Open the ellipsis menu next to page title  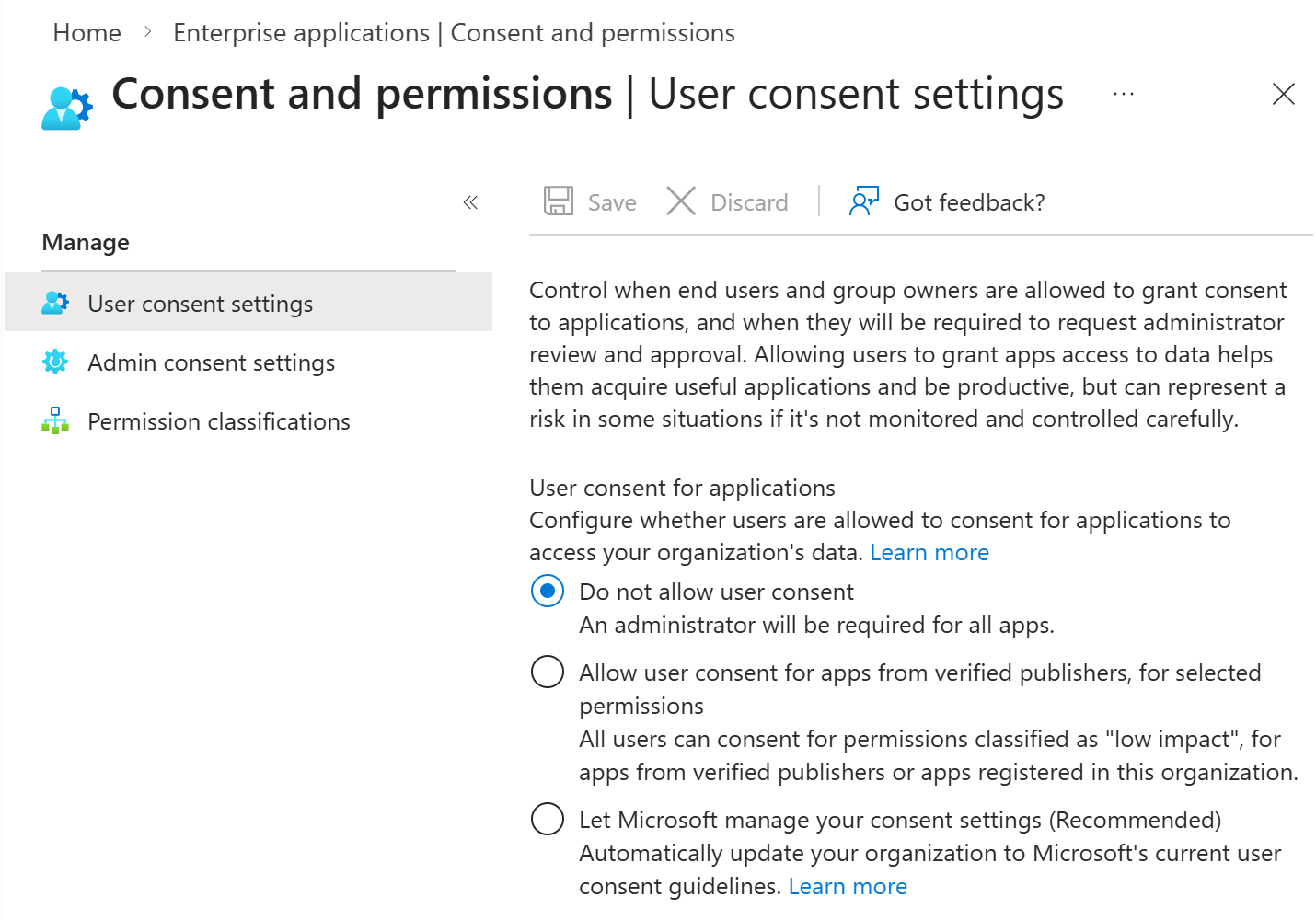pyautogui.click(x=1124, y=94)
